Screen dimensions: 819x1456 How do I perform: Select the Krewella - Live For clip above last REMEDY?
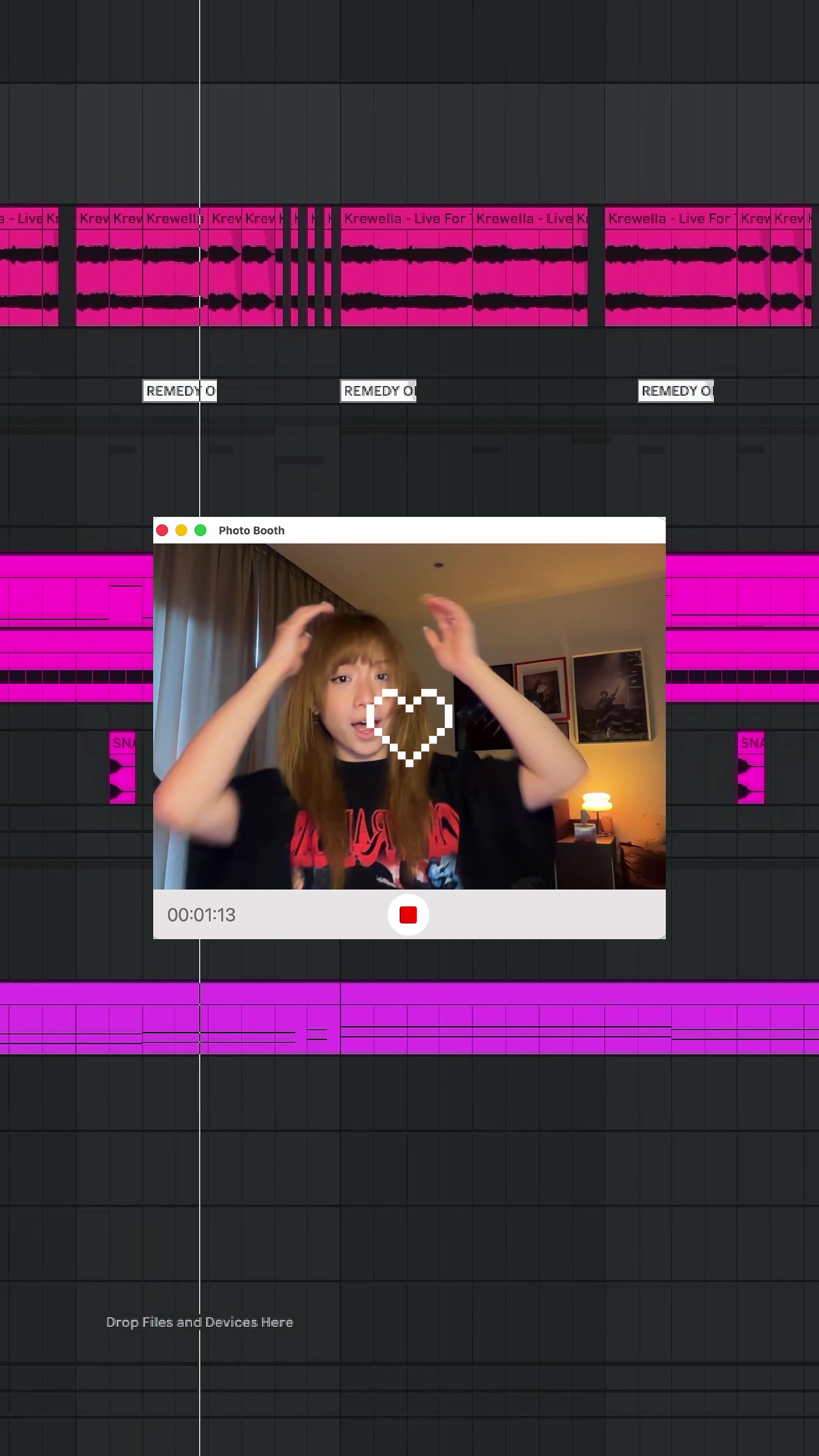point(670,267)
